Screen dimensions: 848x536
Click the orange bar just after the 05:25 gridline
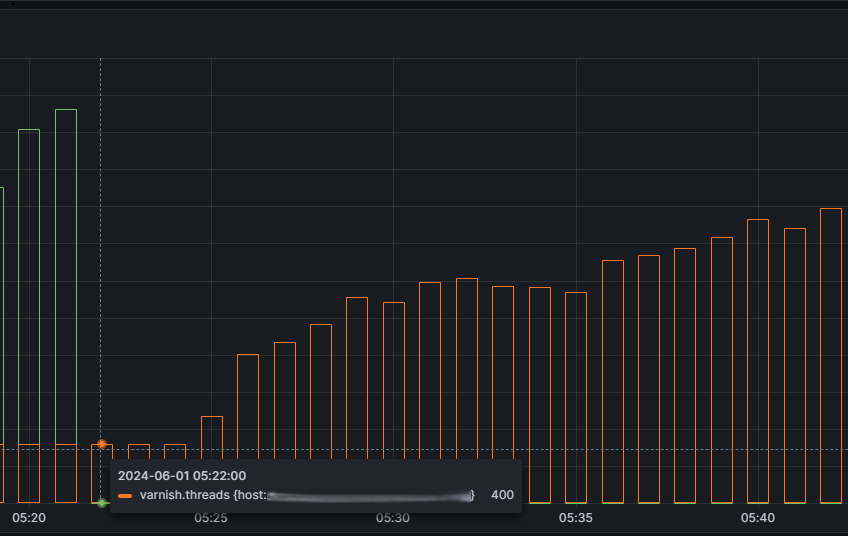coord(248,407)
